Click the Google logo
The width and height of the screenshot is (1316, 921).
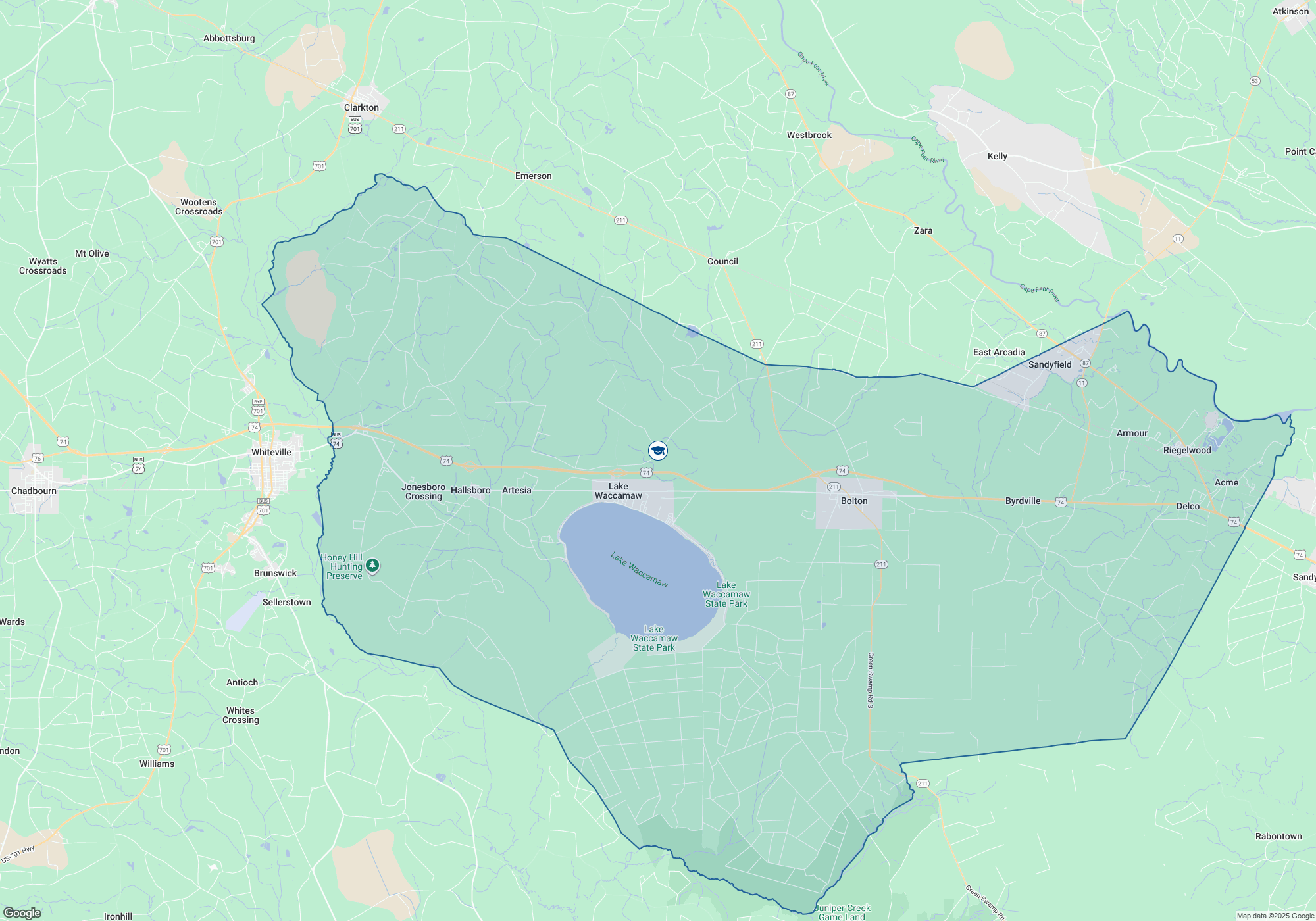(22, 912)
